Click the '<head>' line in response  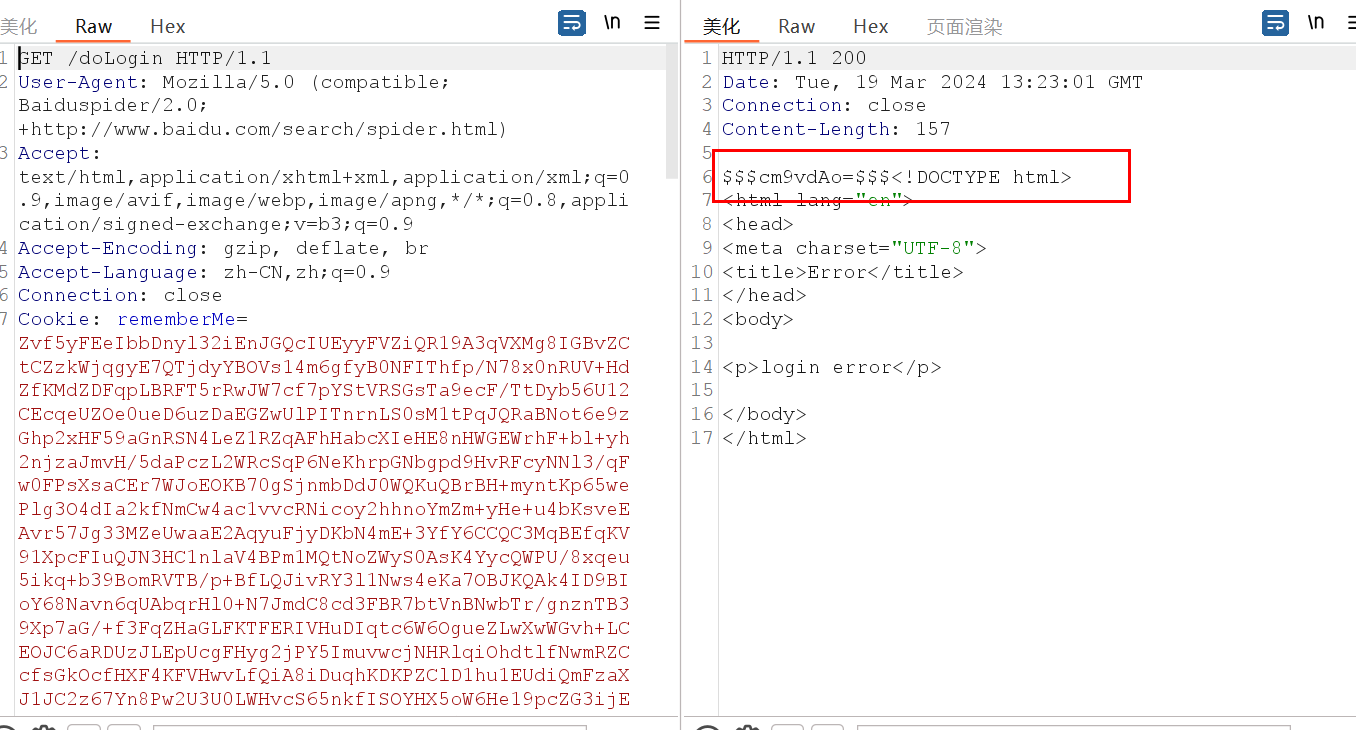[757, 224]
